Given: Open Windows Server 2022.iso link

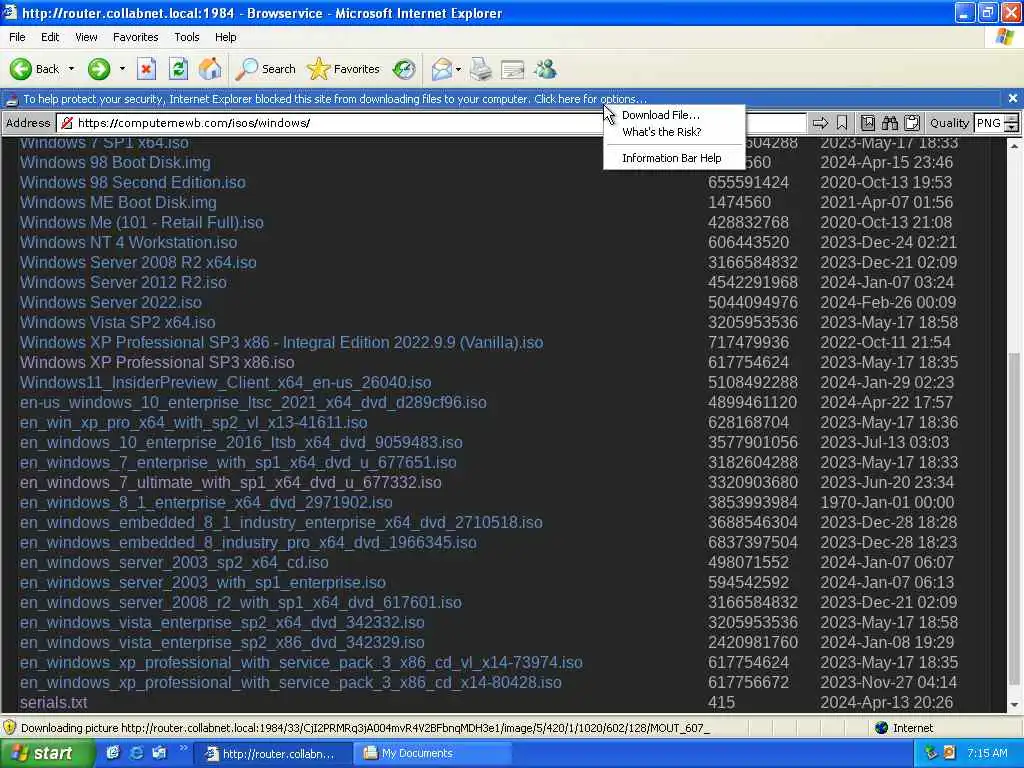Looking at the screenshot, I should click(110, 302).
